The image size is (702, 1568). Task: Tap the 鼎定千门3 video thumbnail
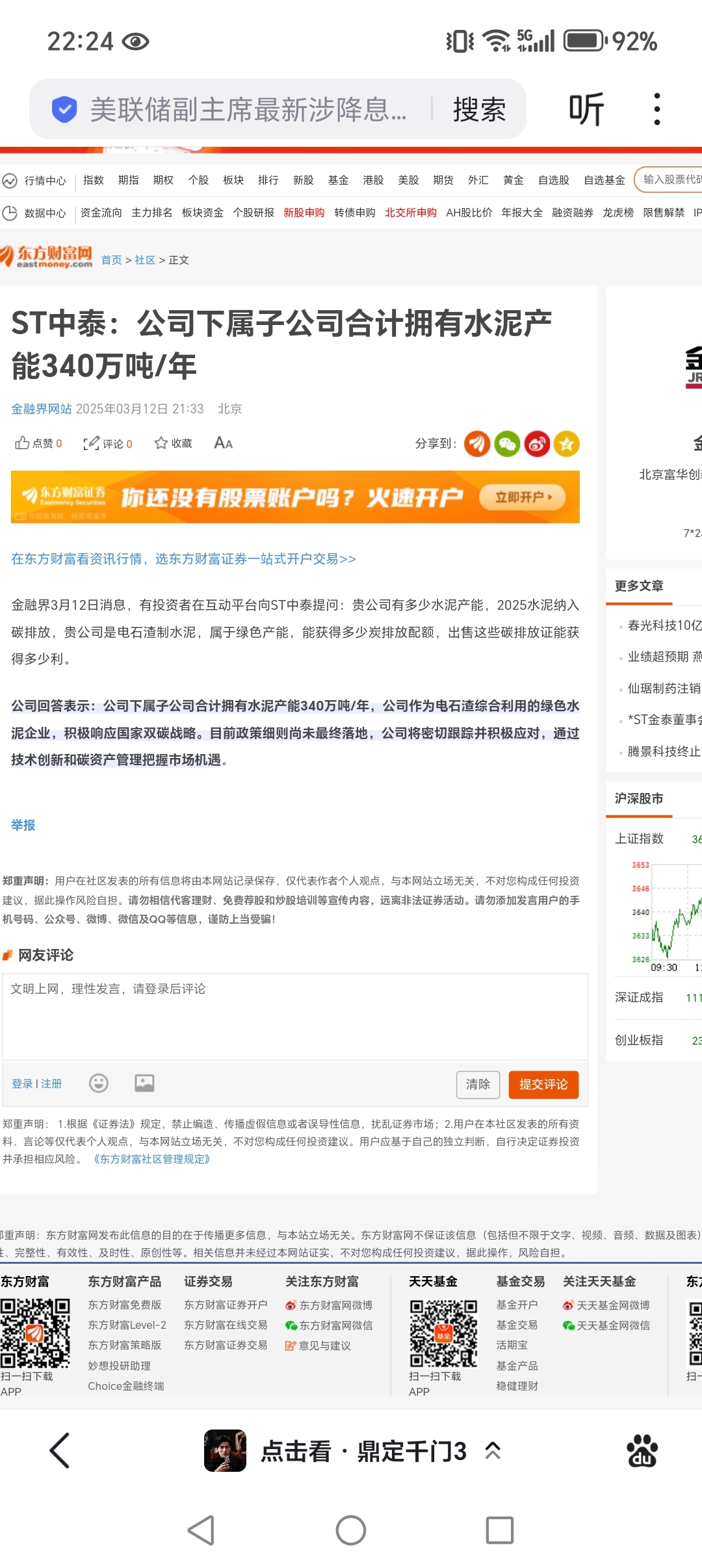click(x=225, y=1450)
